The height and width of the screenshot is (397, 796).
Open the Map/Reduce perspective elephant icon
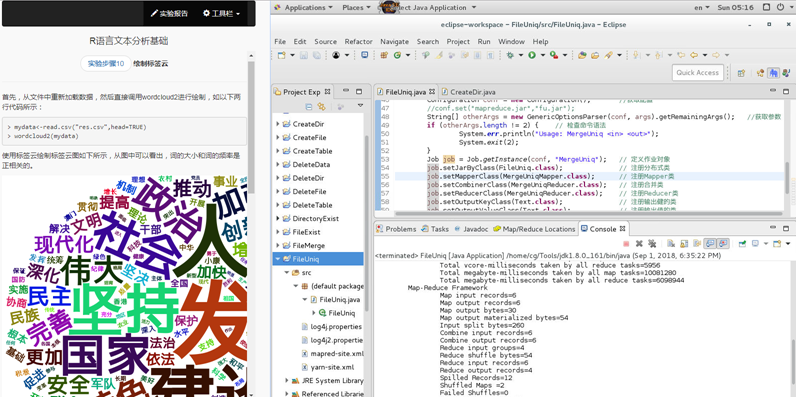773,73
